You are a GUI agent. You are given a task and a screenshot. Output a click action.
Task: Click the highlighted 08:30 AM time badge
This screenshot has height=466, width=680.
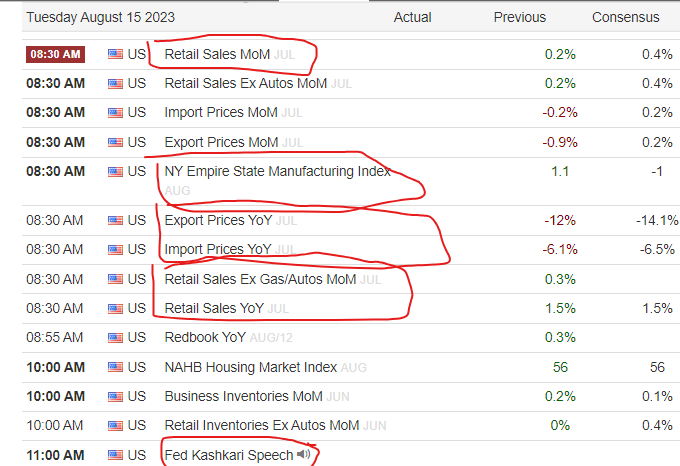click(x=56, y=54)
